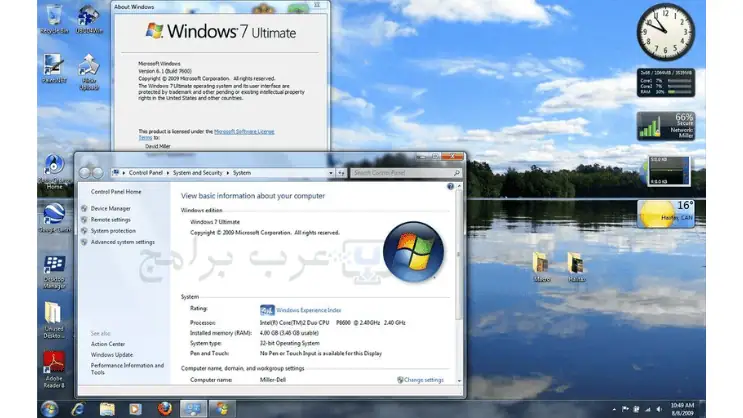Click the CPU meter gadget

[665, 82]
